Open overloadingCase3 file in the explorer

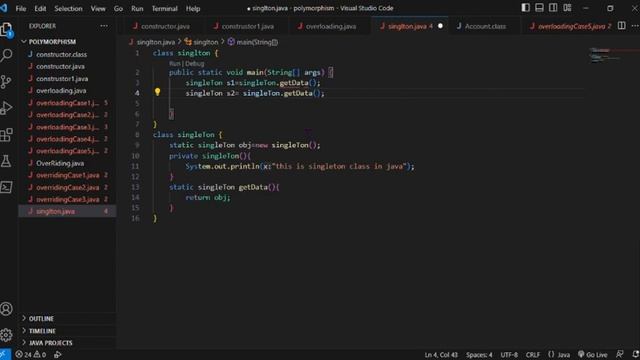click(67, 127)
